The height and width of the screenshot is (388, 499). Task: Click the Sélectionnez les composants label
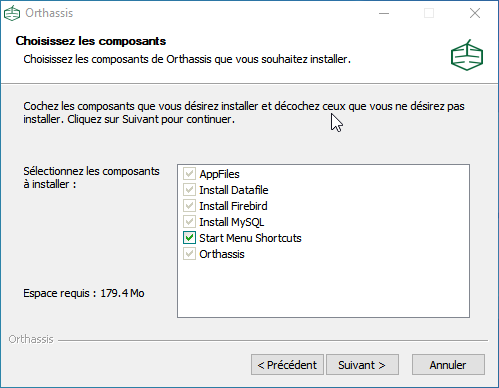pos(91,177)
